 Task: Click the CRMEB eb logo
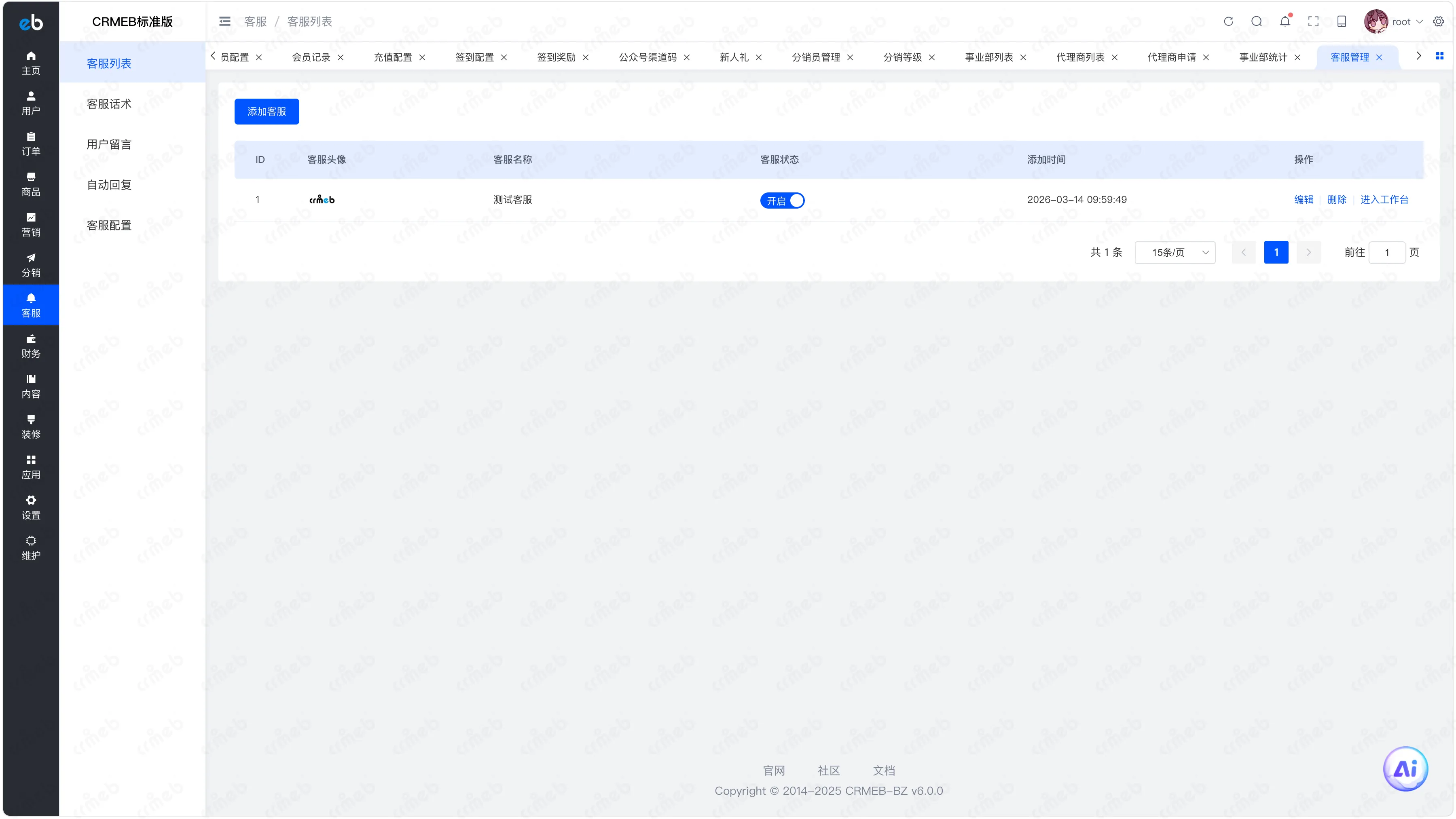coord(31,22)
